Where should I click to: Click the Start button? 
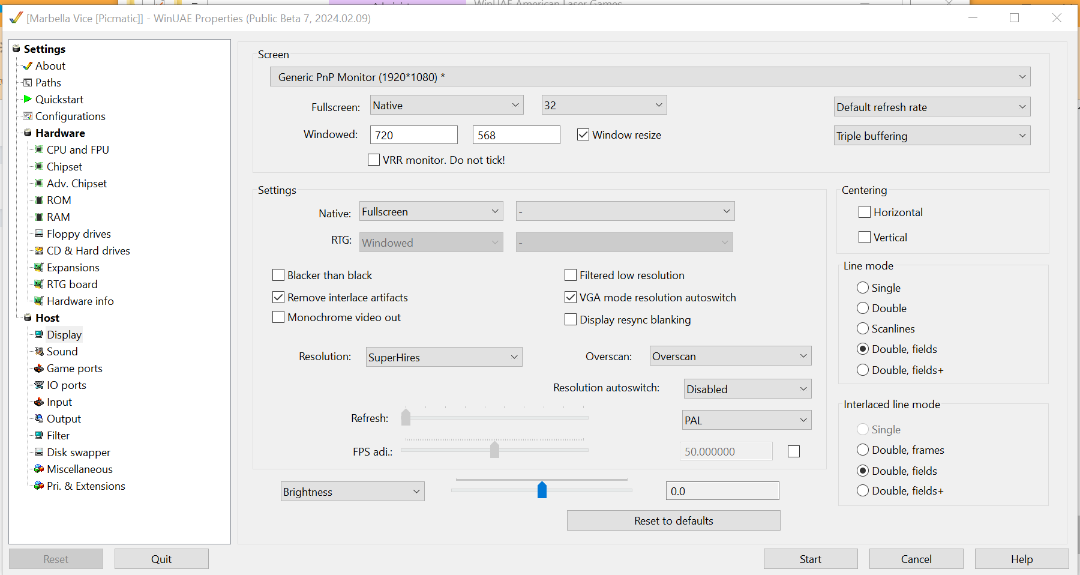(810, 559)
